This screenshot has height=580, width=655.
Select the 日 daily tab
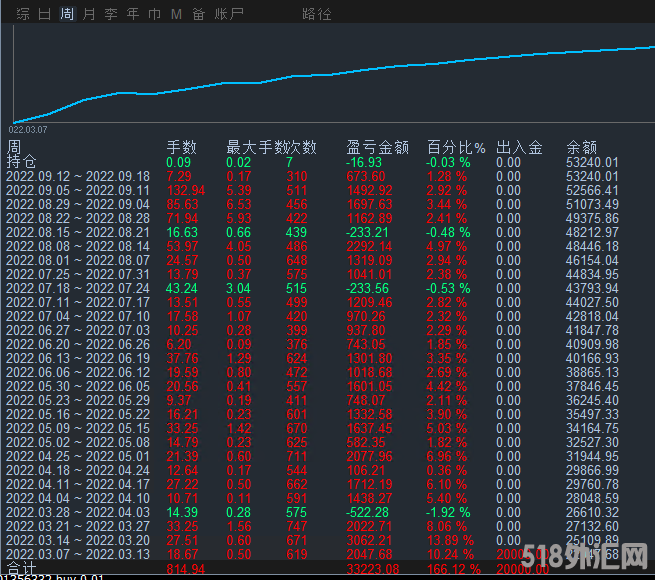pos(45,14)
